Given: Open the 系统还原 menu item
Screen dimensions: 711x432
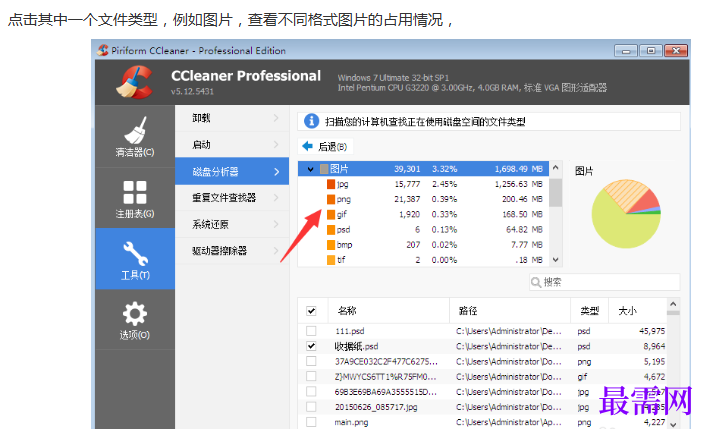Looking at the screenshot, I should (232, 224).
